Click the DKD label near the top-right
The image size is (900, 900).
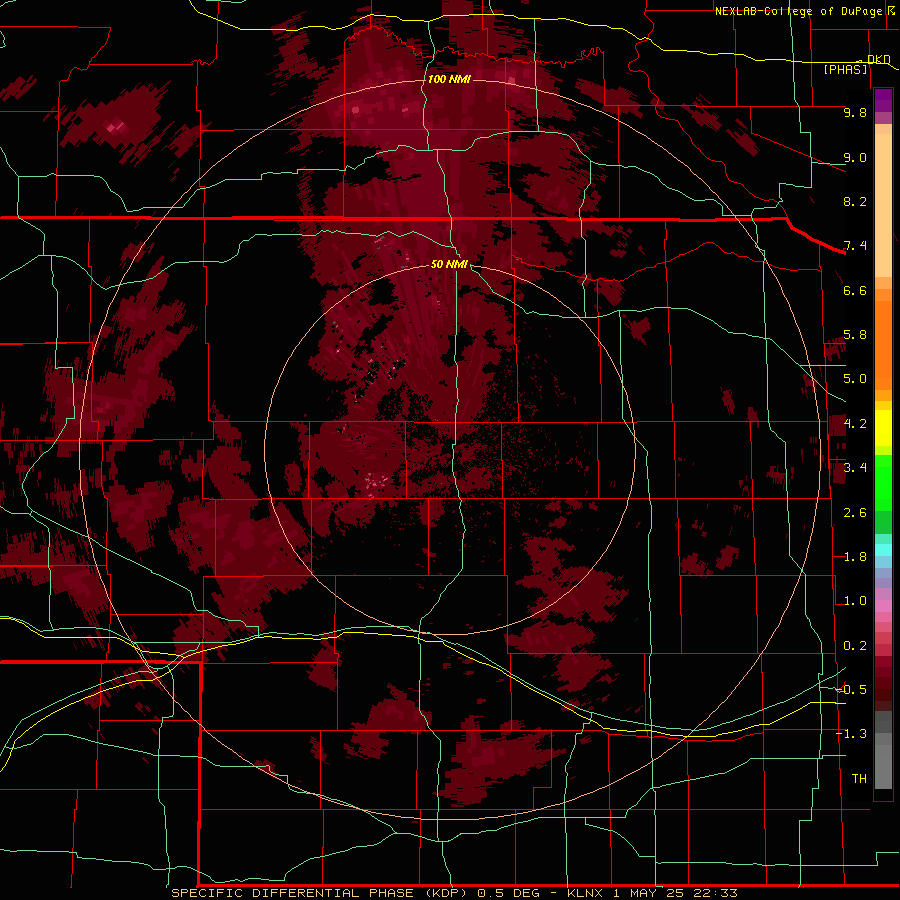click(878, 59)
